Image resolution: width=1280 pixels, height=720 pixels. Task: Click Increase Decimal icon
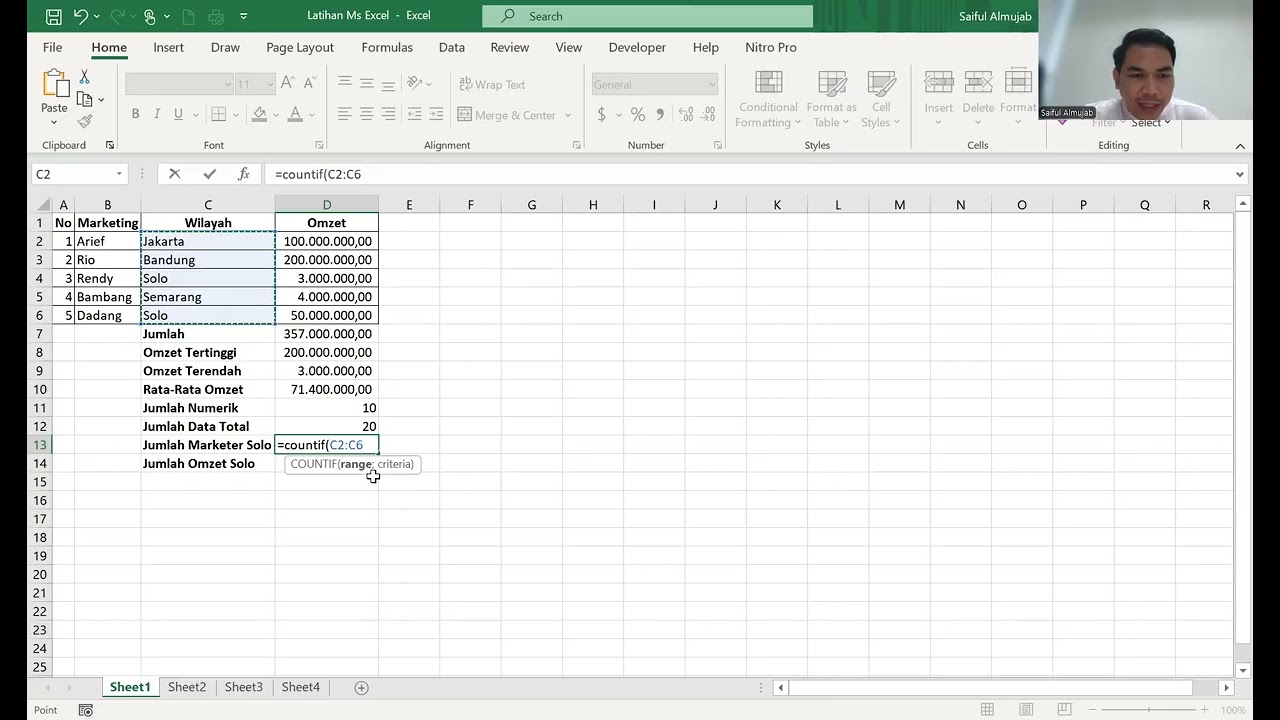(x=687, y=114)
